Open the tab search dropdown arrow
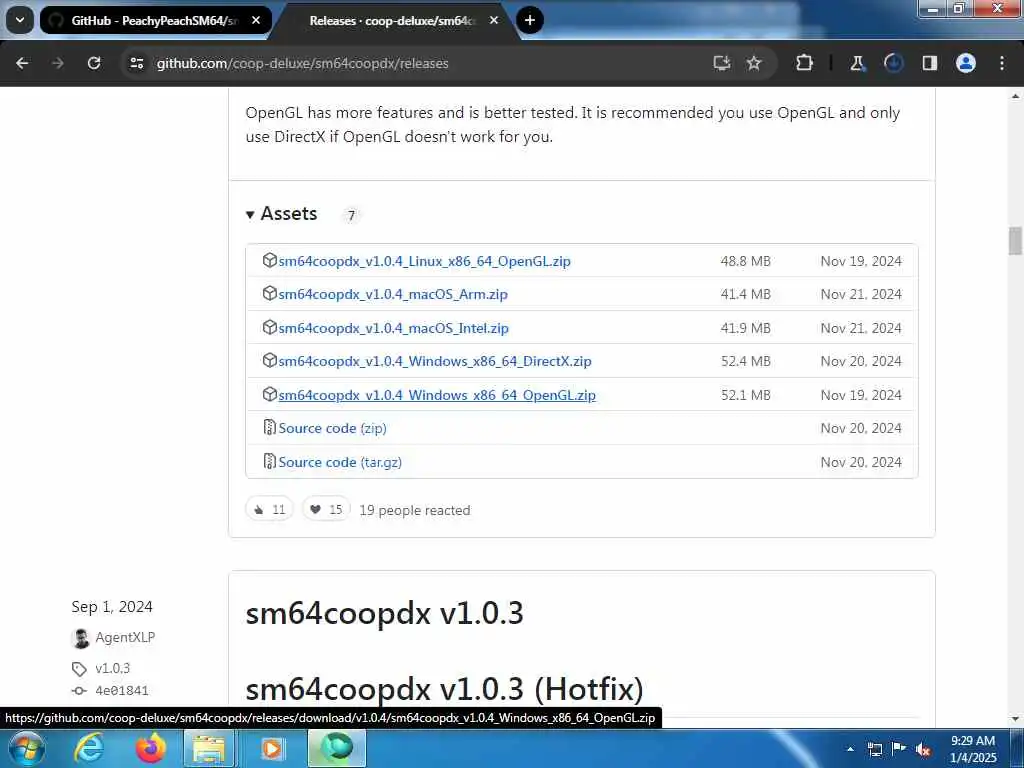The width and height of the screenshot is (1024, 768). 20,20
